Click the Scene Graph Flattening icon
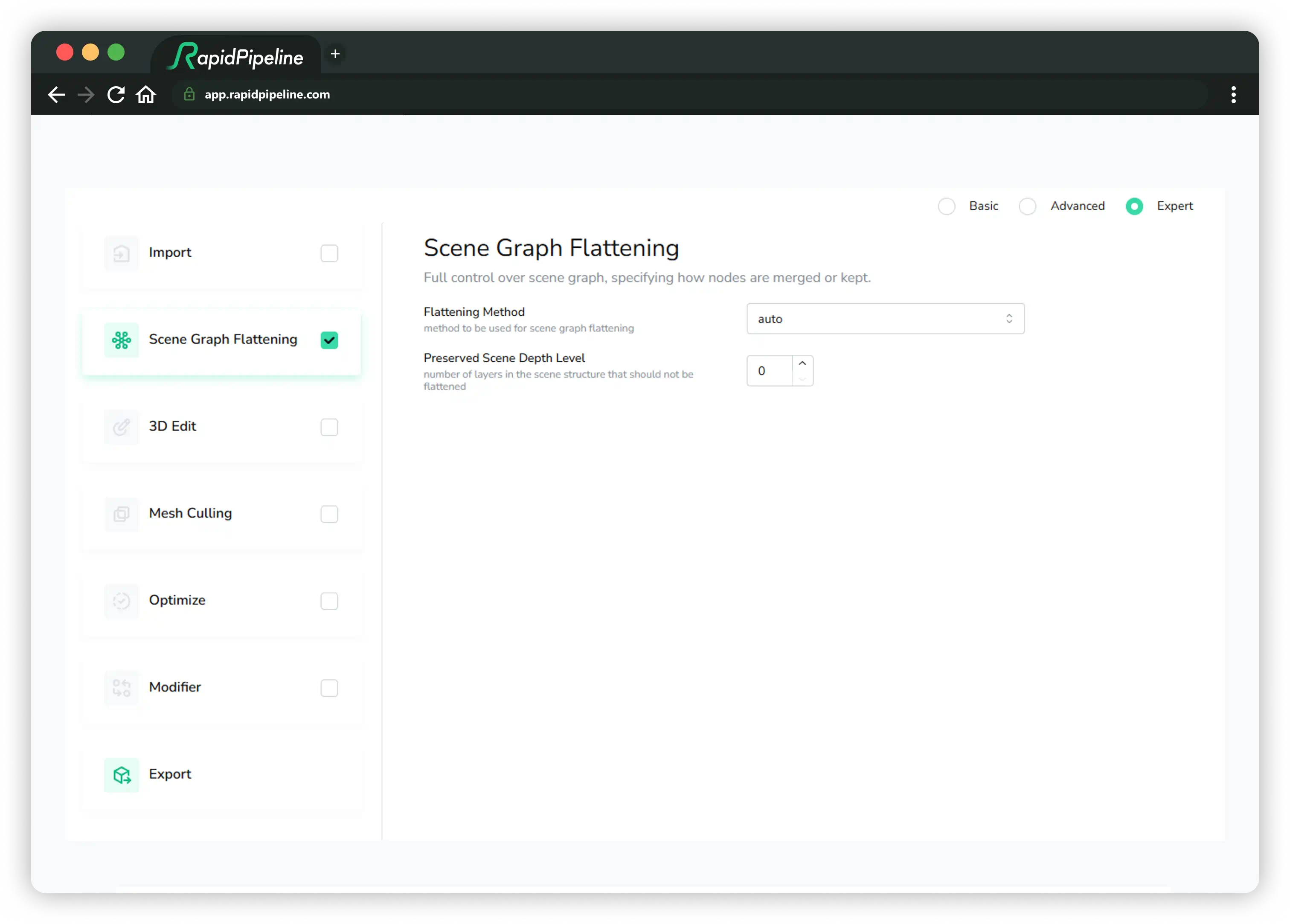The width and height of the screenshot is (1290, 924). click(x=121, y=340)
